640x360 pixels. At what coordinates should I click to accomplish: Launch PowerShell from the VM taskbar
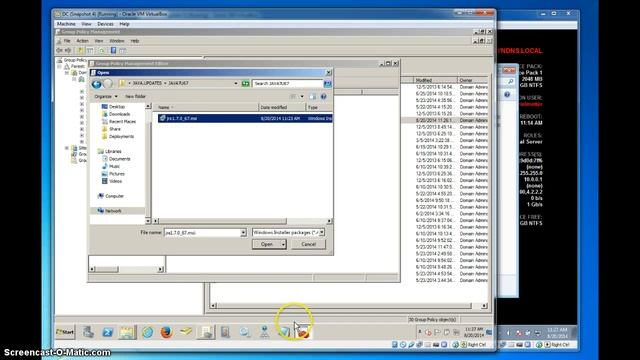point(108,332)
